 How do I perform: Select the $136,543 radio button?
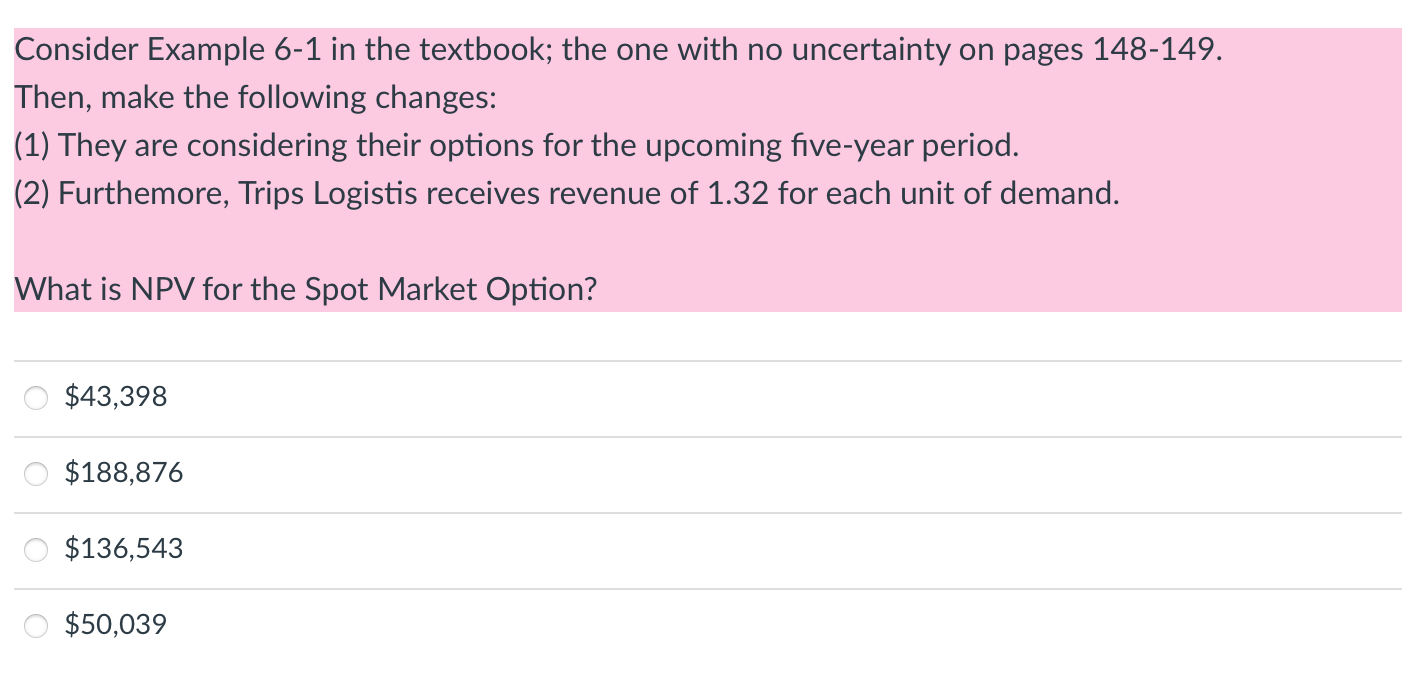click(36, 549)
